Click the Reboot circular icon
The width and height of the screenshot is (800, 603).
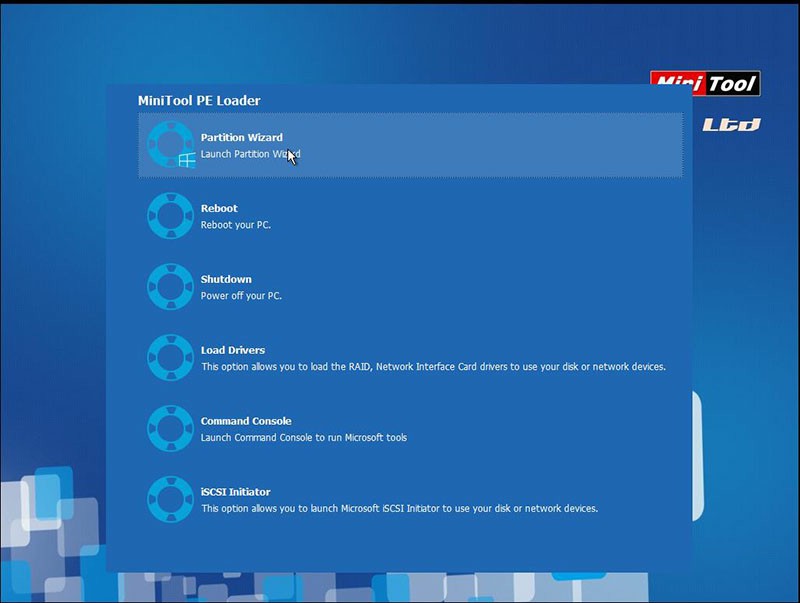(x=170, y=216)
